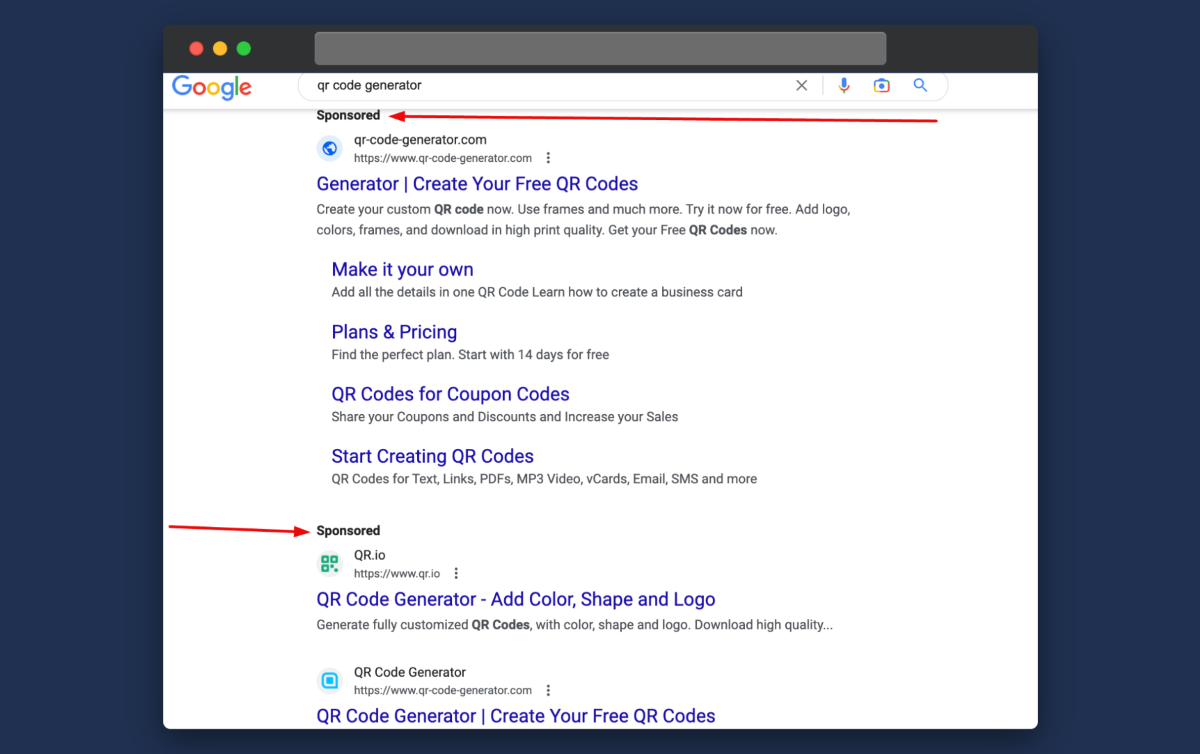Viewport: 1200px width, 754px height.
Task: Open three-dot menu beside https://www.qr.io
Action: (x=456, y=574)
